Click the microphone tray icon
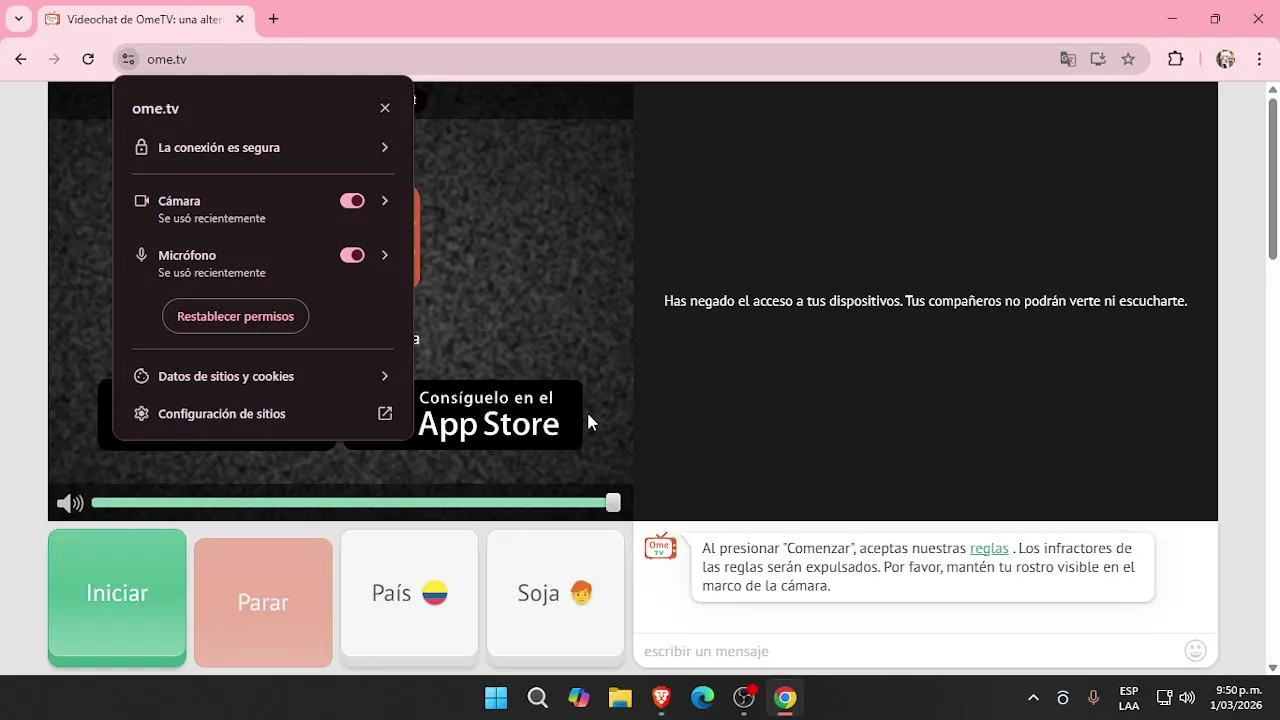Image resolution: width=1280 pixels, height=720 pixels. click(x=1093, y=698)
